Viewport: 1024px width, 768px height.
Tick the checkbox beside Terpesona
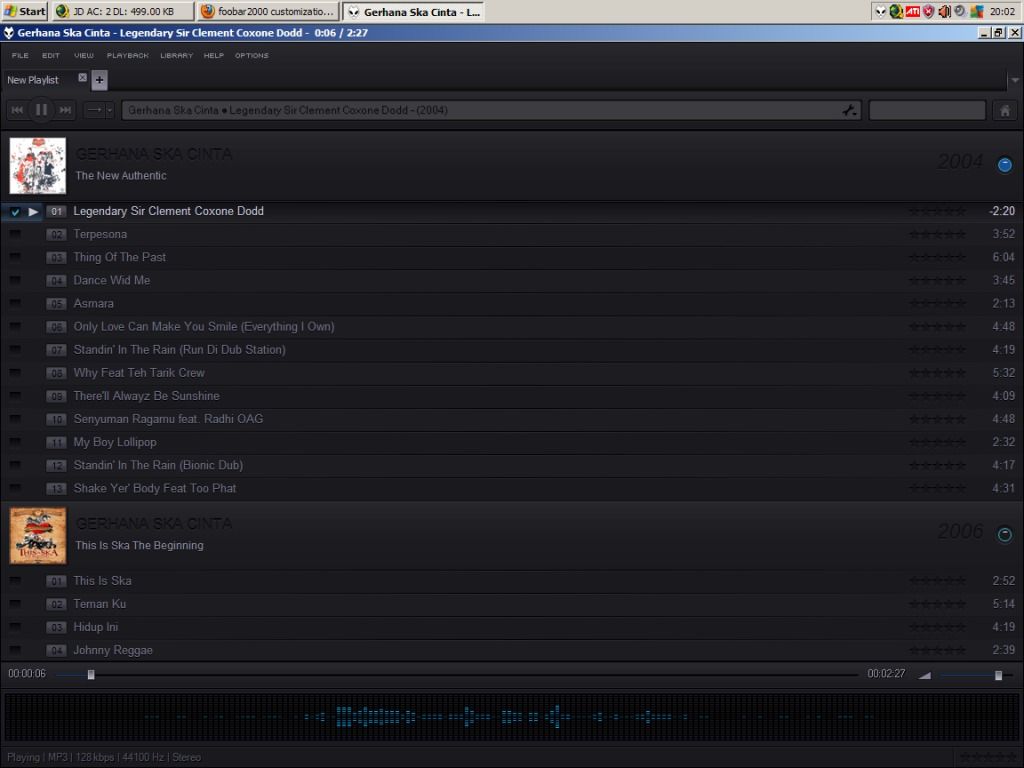coord(15,235)
